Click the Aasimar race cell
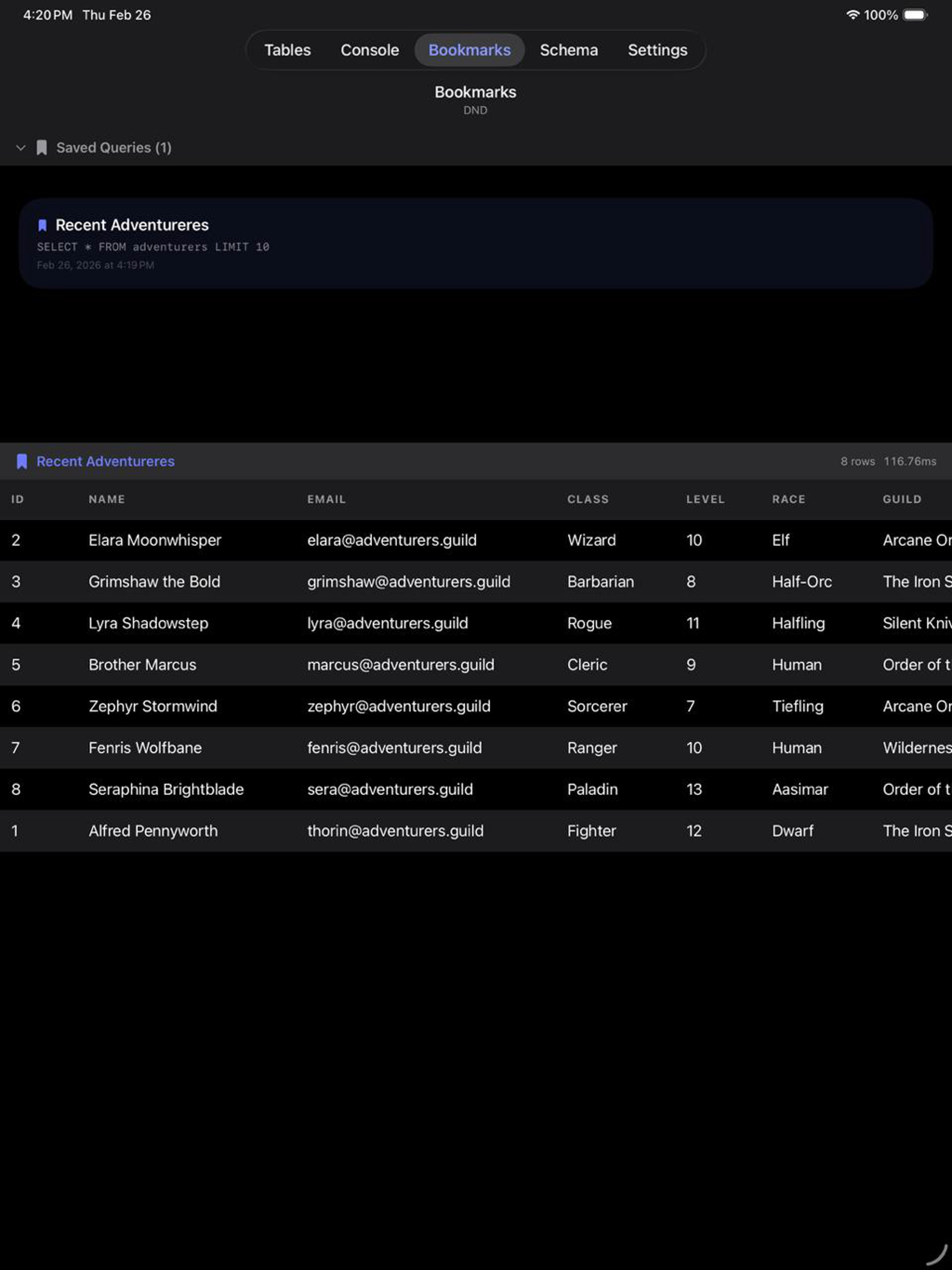 800,789
